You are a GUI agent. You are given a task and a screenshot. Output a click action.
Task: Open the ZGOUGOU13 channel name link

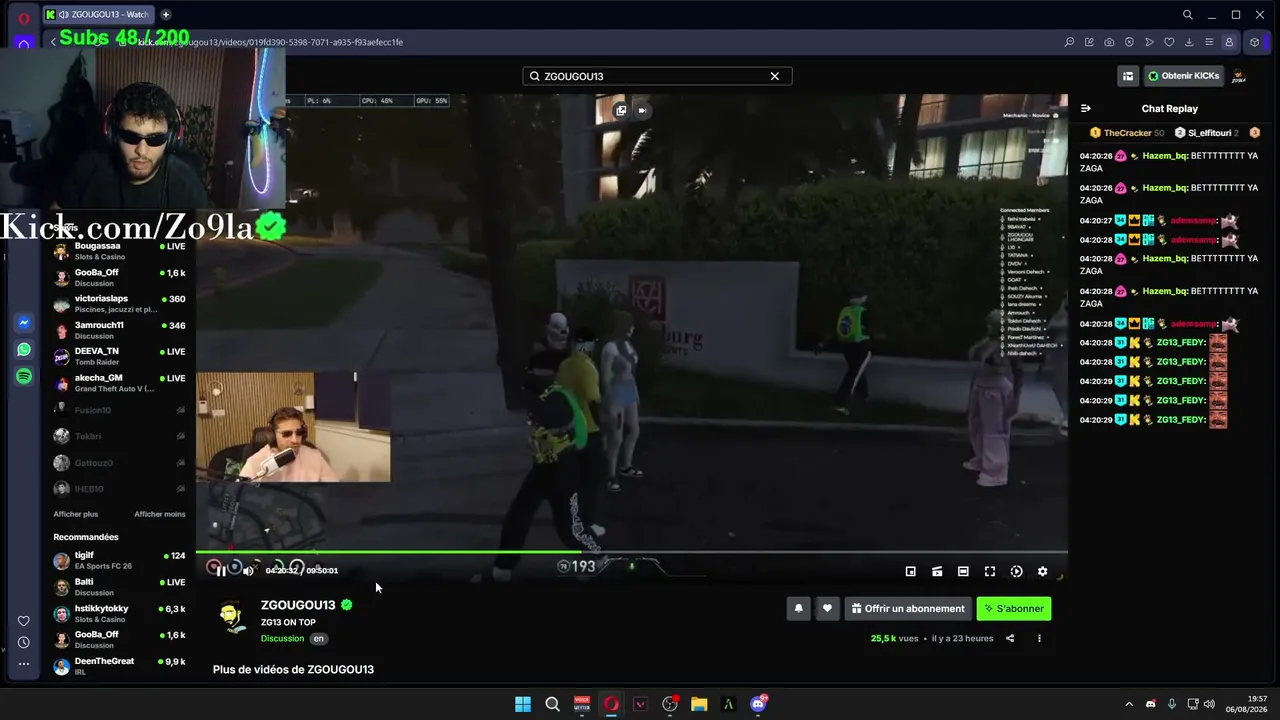(298, 605)
